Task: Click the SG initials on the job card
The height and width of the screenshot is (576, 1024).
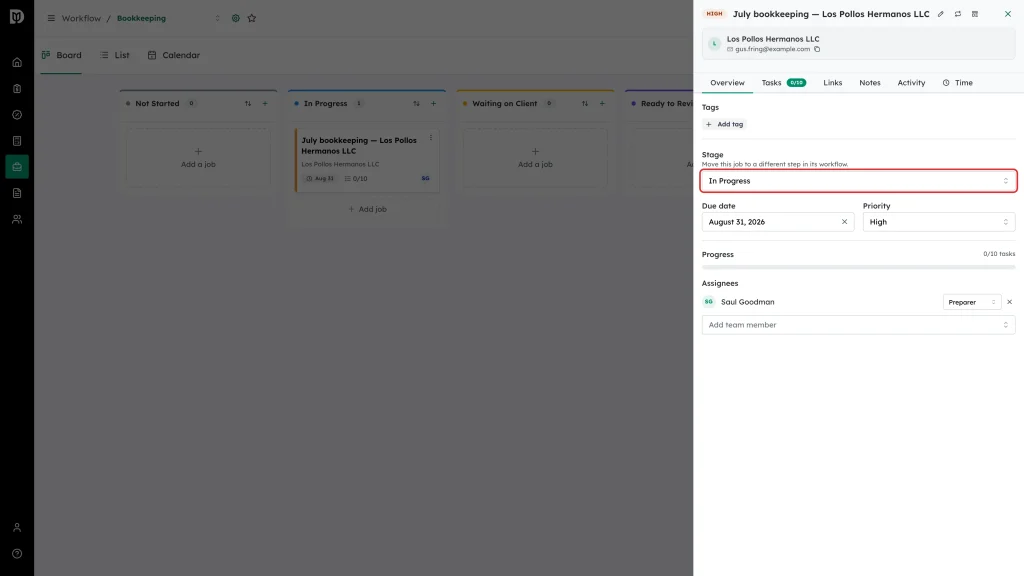Action: pyautogui.click(x=425, y=178)
